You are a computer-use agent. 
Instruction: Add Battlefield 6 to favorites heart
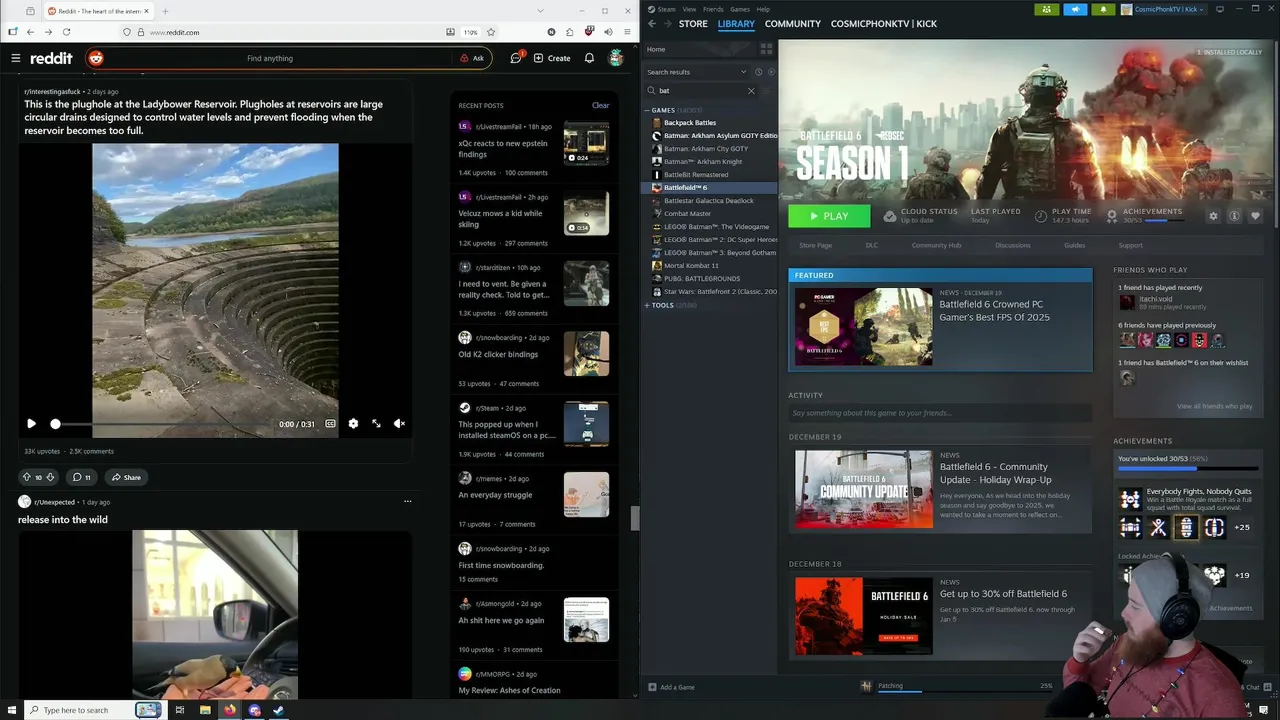point(1255,216)
